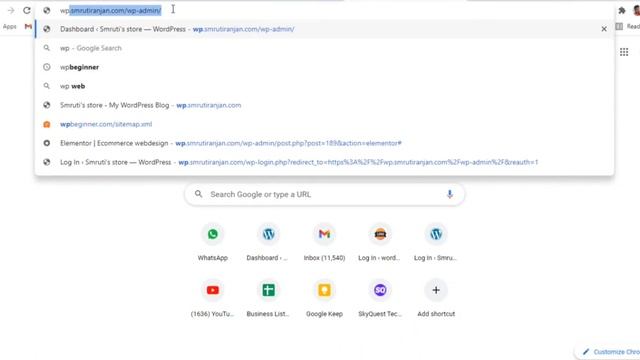The image size is (640, 360).
Task: Open the Business List shortcut
Action: pos(268,298)
